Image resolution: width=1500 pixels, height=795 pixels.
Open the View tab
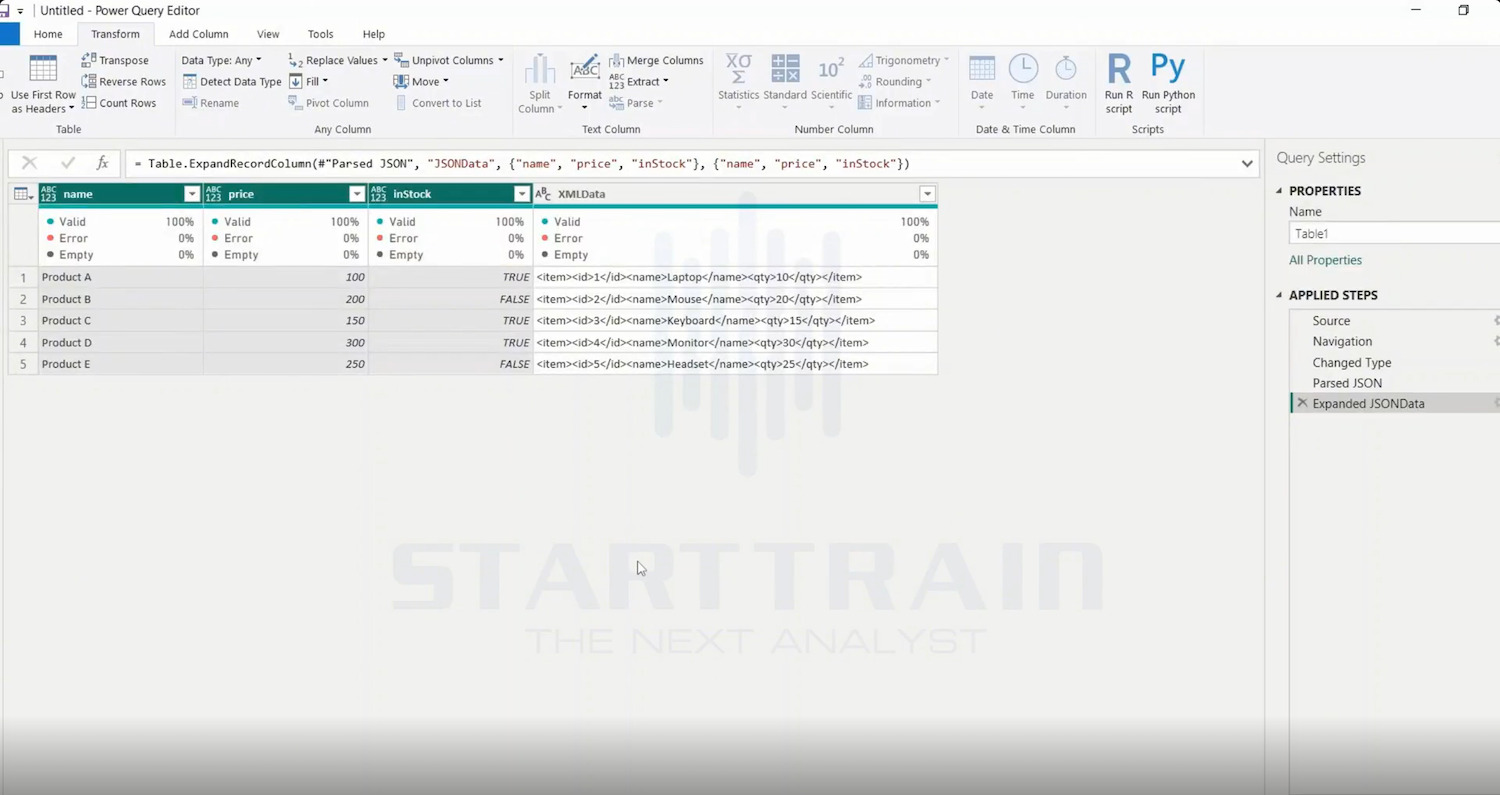pyautogui.click(x=268, y=34)
